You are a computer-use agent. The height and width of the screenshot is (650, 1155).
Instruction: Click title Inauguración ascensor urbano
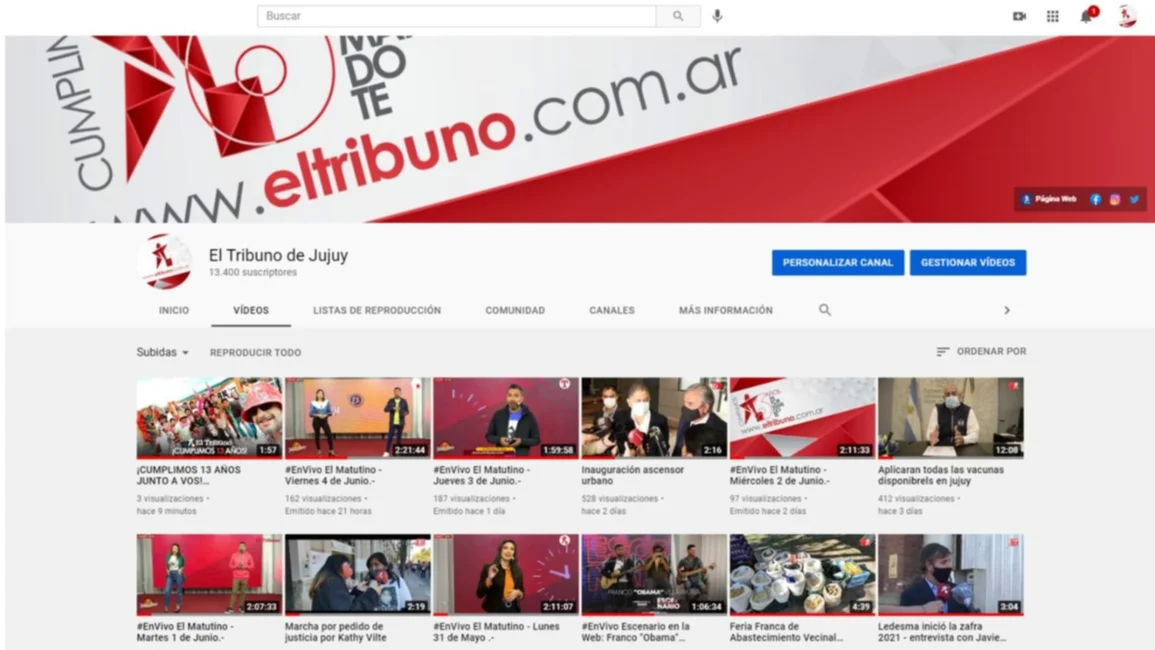pos(633,475)
